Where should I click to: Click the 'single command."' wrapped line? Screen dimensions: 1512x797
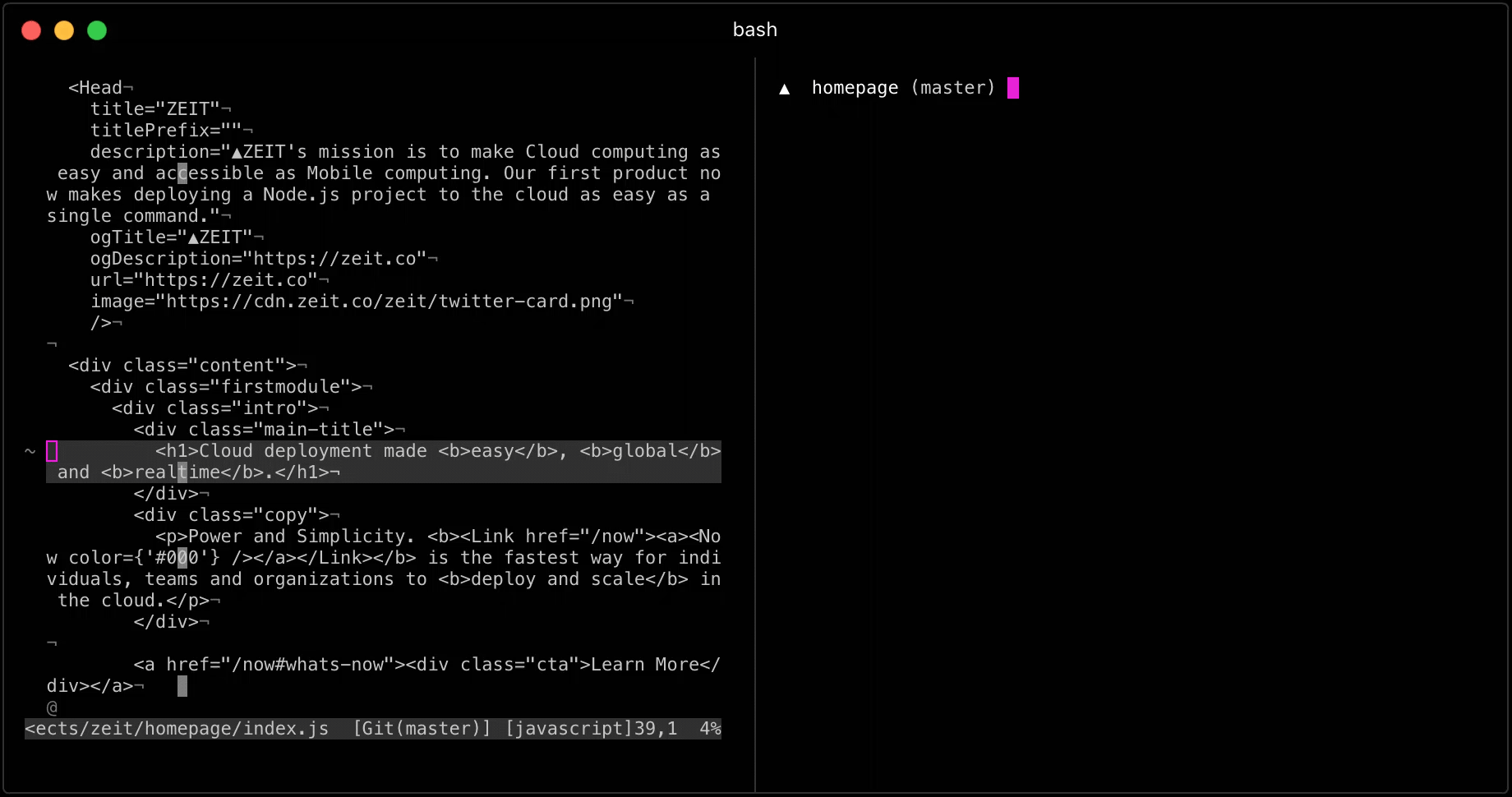[139, 216]
